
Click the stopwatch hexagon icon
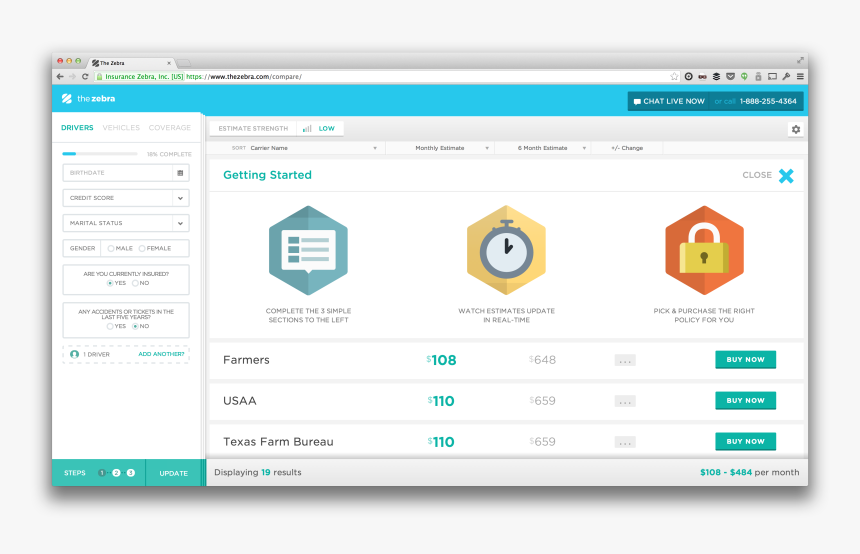[x=506, y=250]
